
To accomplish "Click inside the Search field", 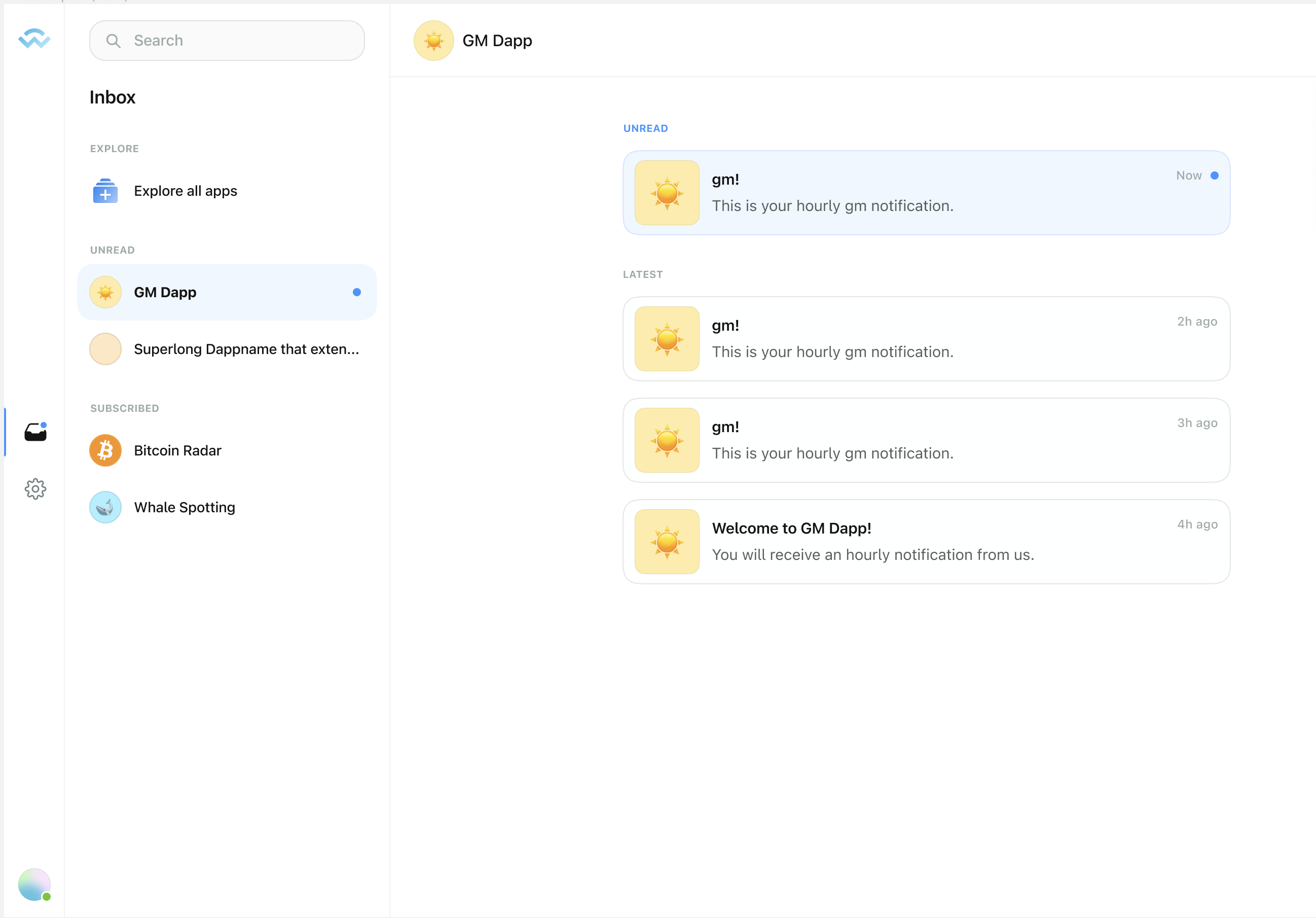I will coord(227,40).
